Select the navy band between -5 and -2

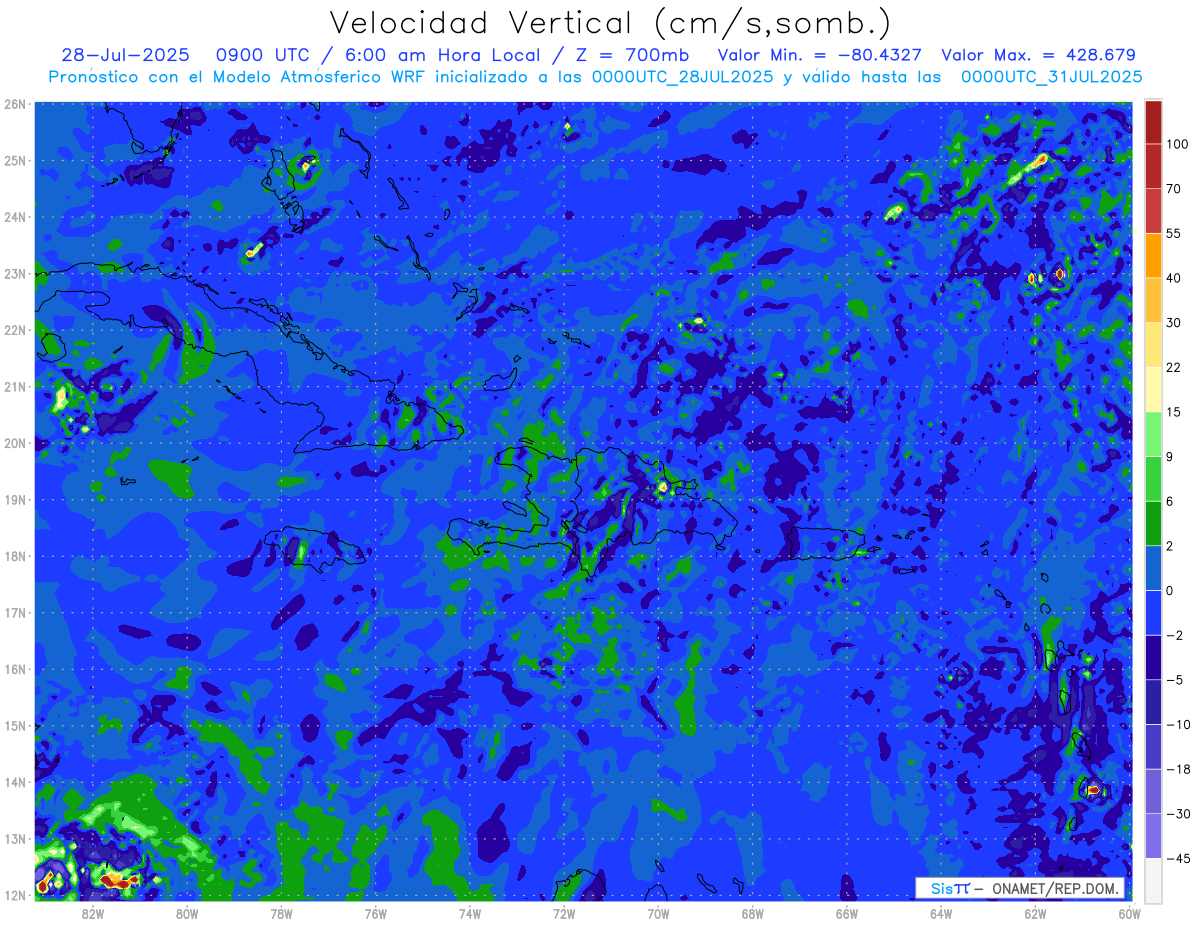[x=1153, y=657]
